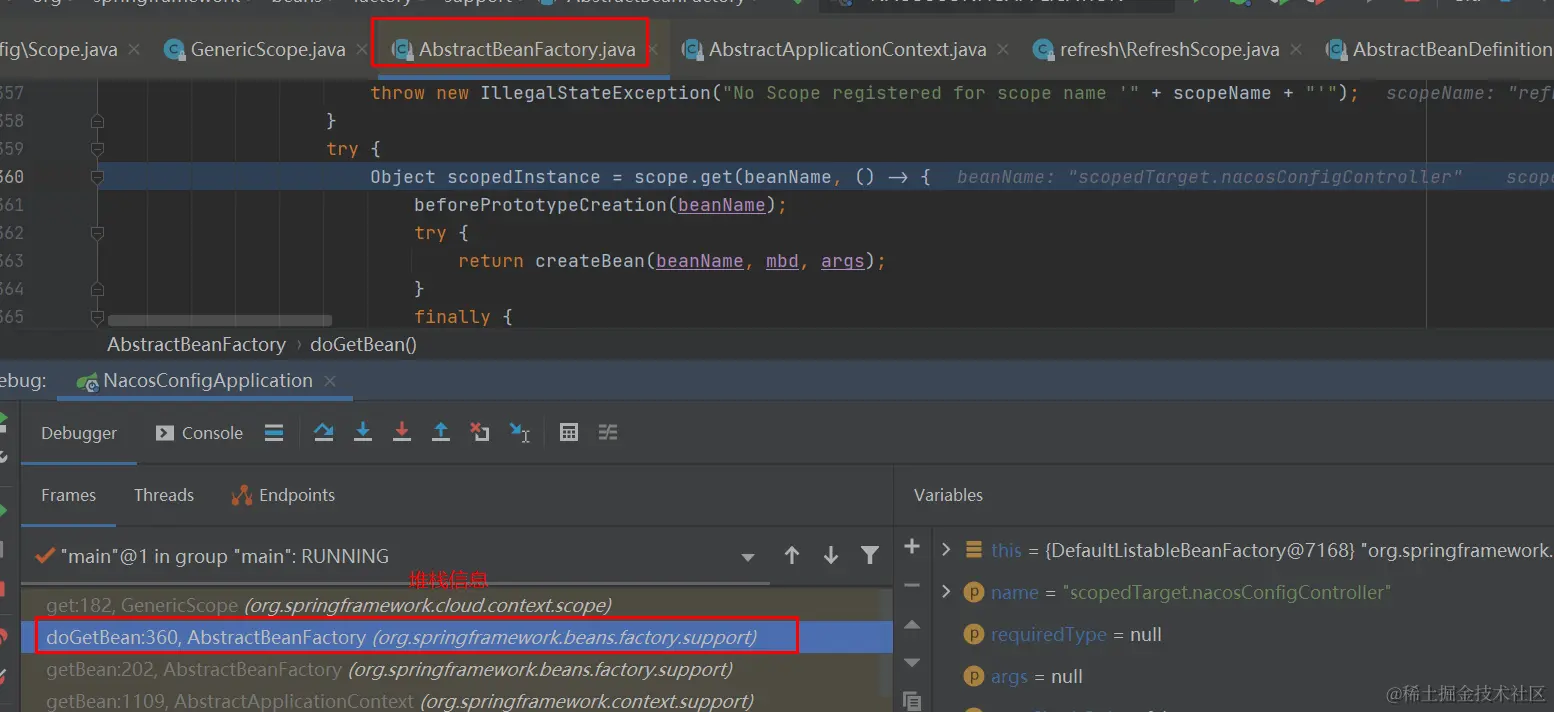Close the GenericScope.java tab

363,49
